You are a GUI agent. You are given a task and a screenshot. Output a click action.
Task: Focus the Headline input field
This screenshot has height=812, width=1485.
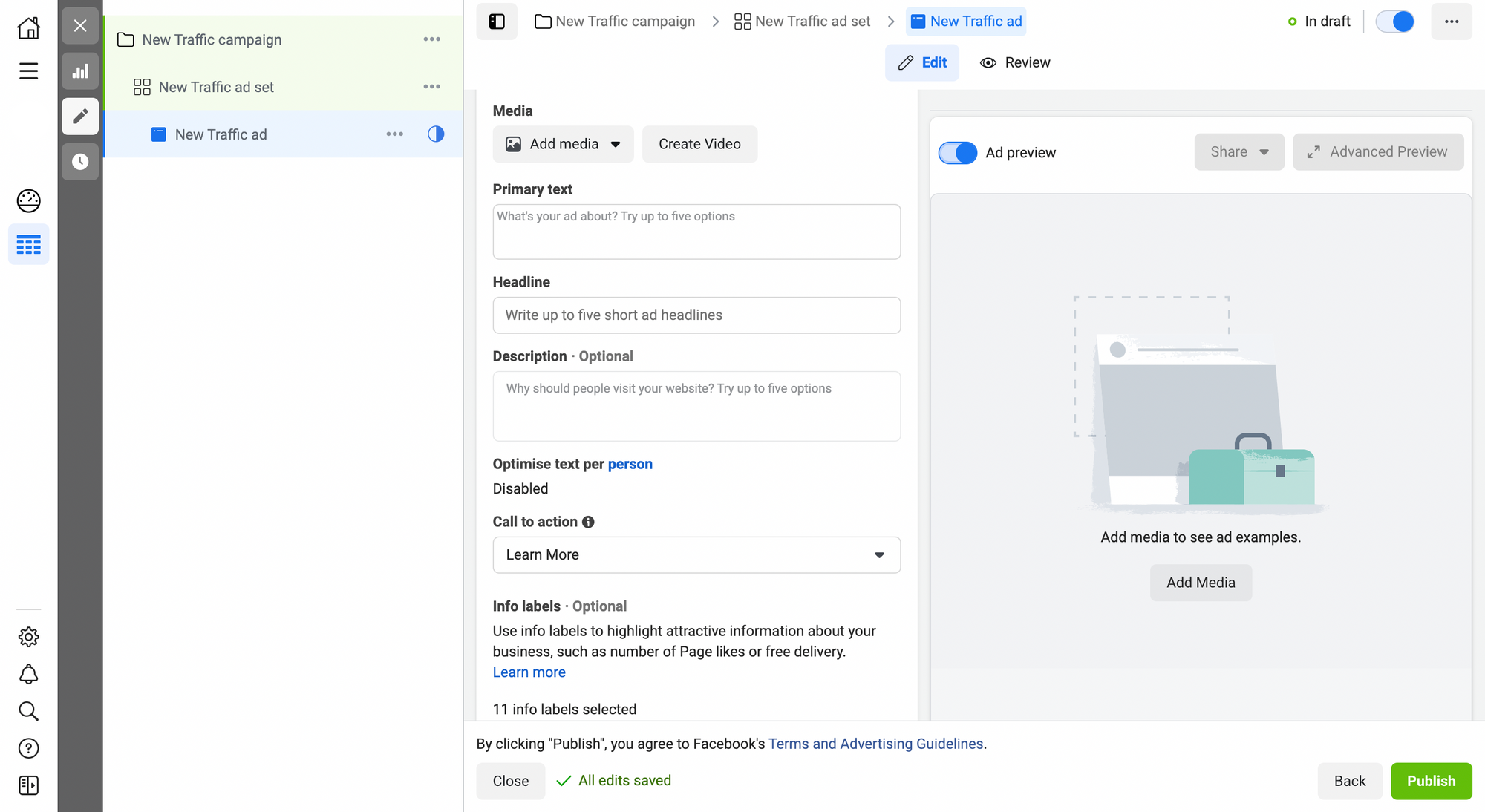(x=696, y=315)
